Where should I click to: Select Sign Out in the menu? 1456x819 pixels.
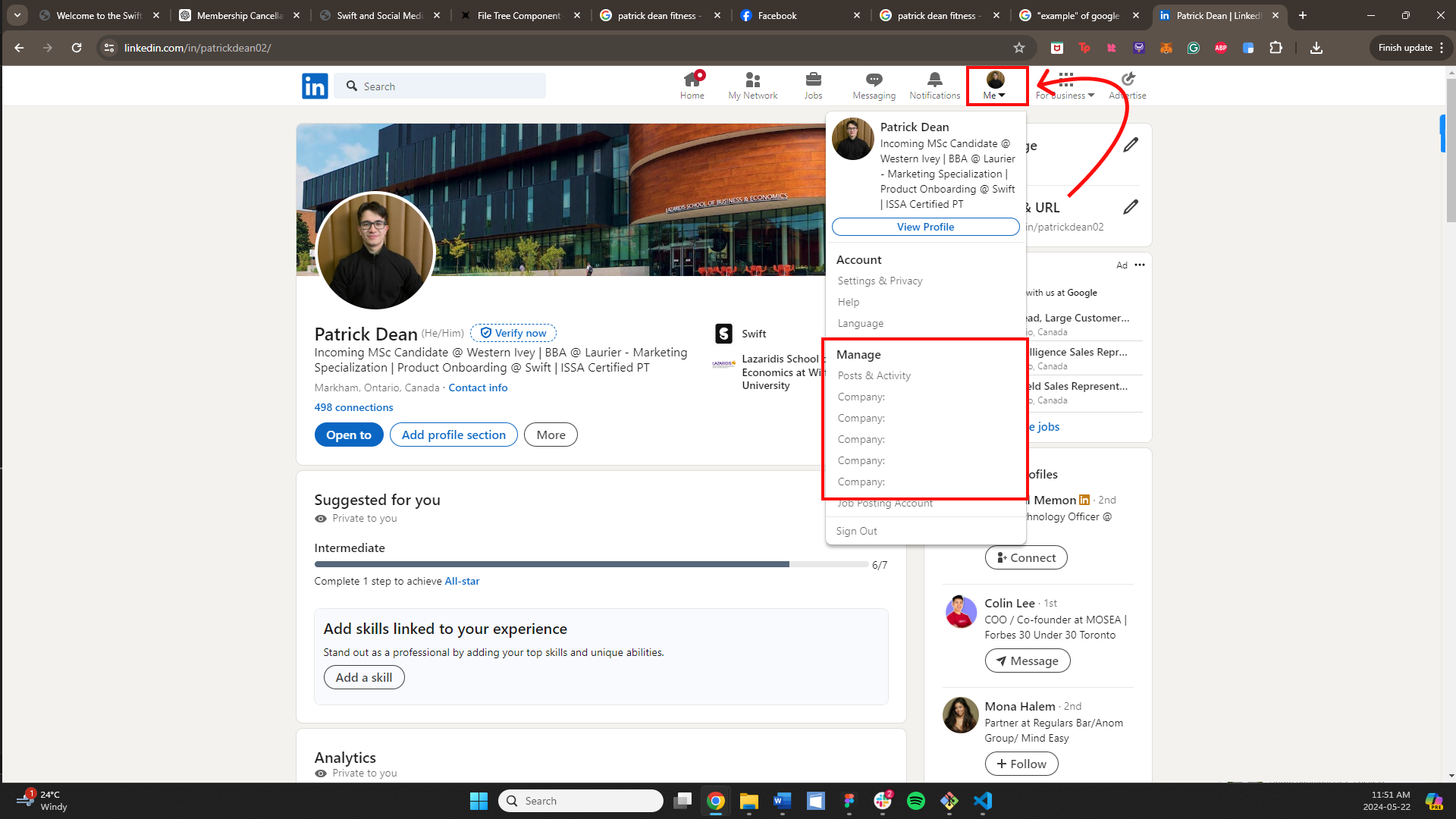(x=856, y=531)
